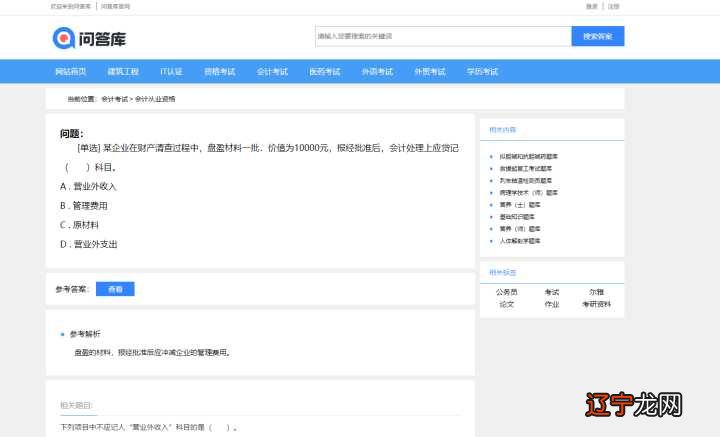The width and height of the screenshot is (720, 437).
Task: Click the 考试 tag
Action: pos(551,292)
